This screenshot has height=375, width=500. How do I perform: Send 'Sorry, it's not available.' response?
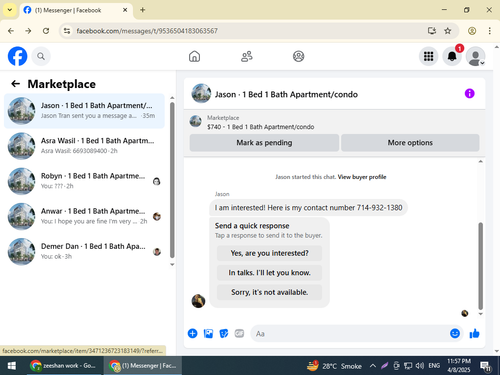click(269, 292)
